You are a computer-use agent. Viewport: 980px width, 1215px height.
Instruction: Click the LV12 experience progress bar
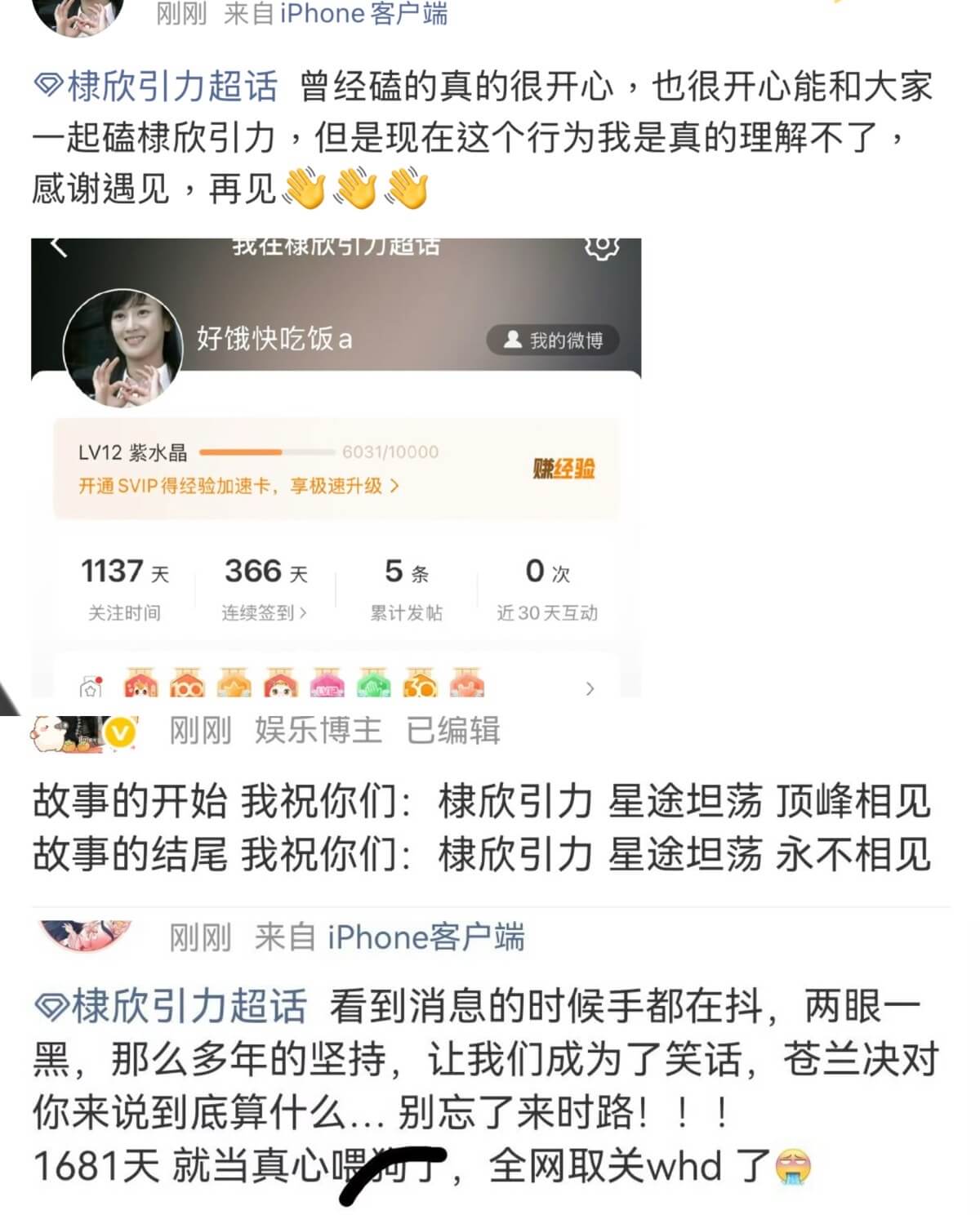click(x=268, y=452)
